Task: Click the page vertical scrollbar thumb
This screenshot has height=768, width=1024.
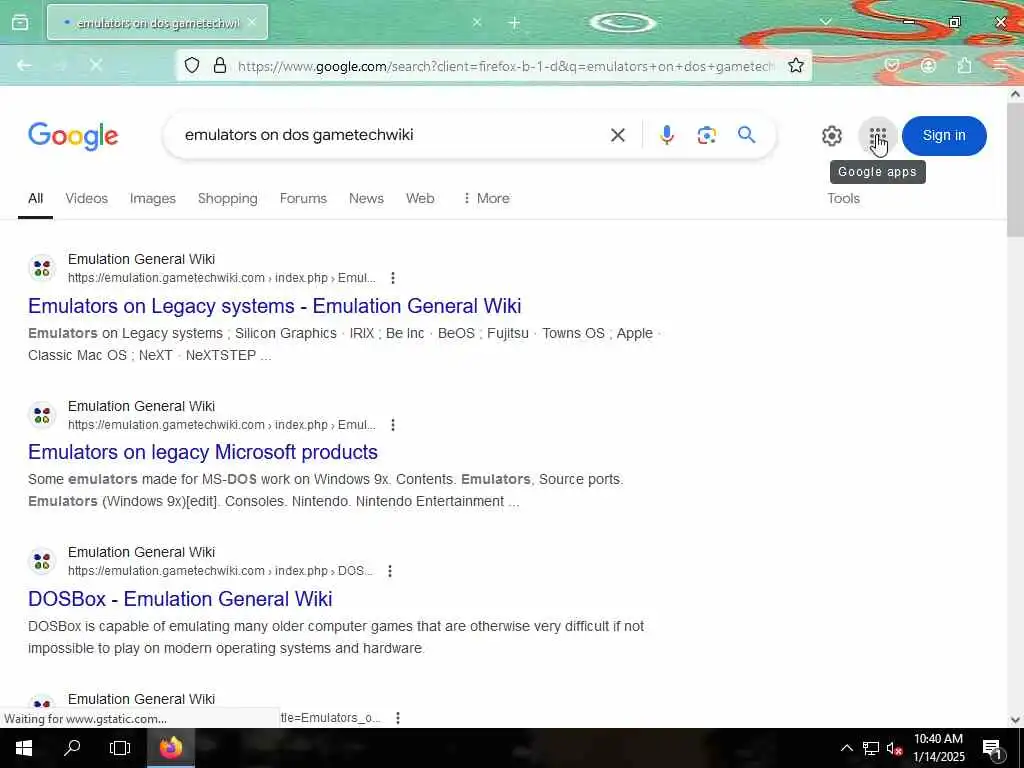Action: pyautogui.click(x=1015, y=170)
